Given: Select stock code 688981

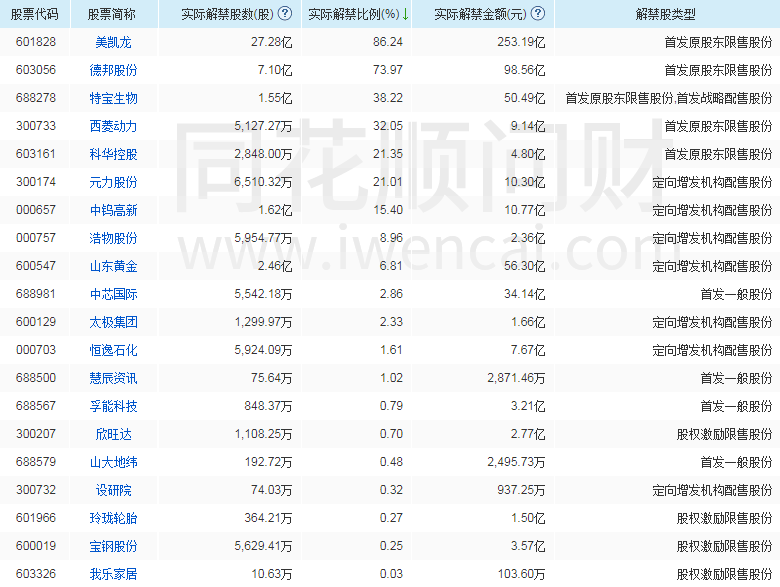Looking at the screenshot, I should pos(36,294).
